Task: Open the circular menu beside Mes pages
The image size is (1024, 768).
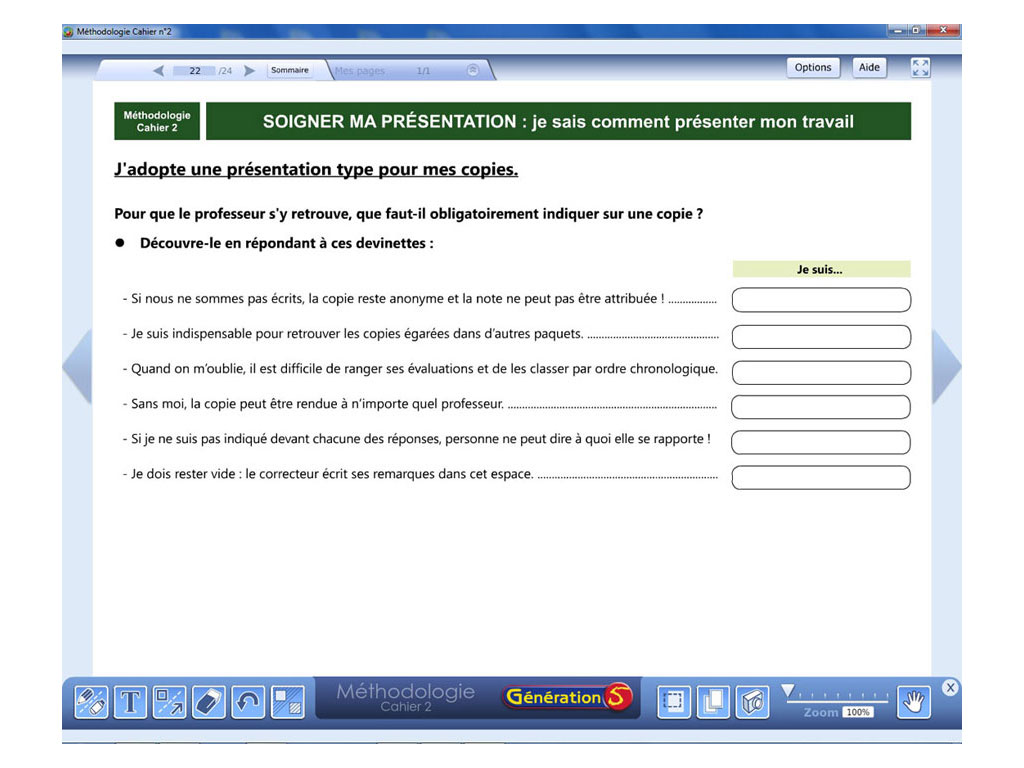Action: click(472, 70)
